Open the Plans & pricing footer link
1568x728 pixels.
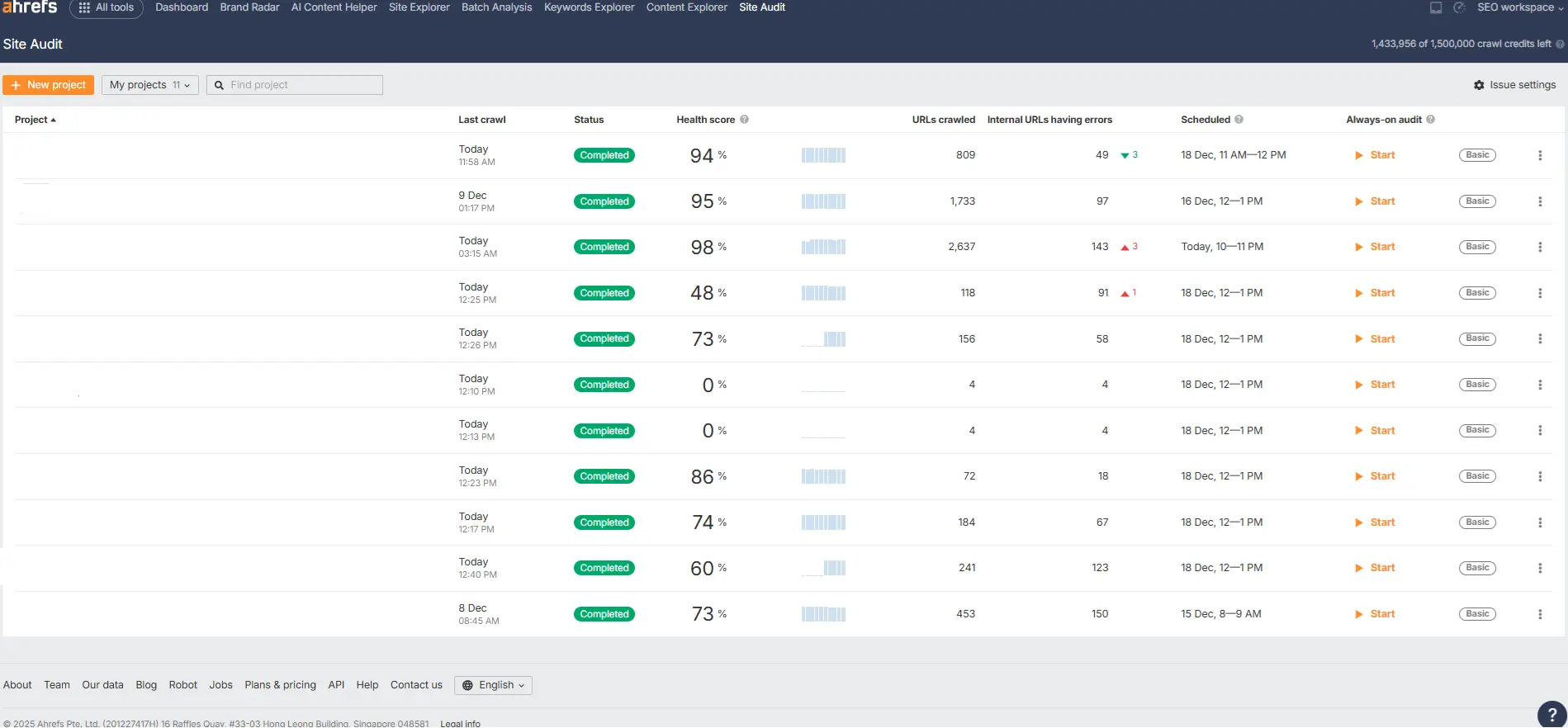click(x=280, y=685)
